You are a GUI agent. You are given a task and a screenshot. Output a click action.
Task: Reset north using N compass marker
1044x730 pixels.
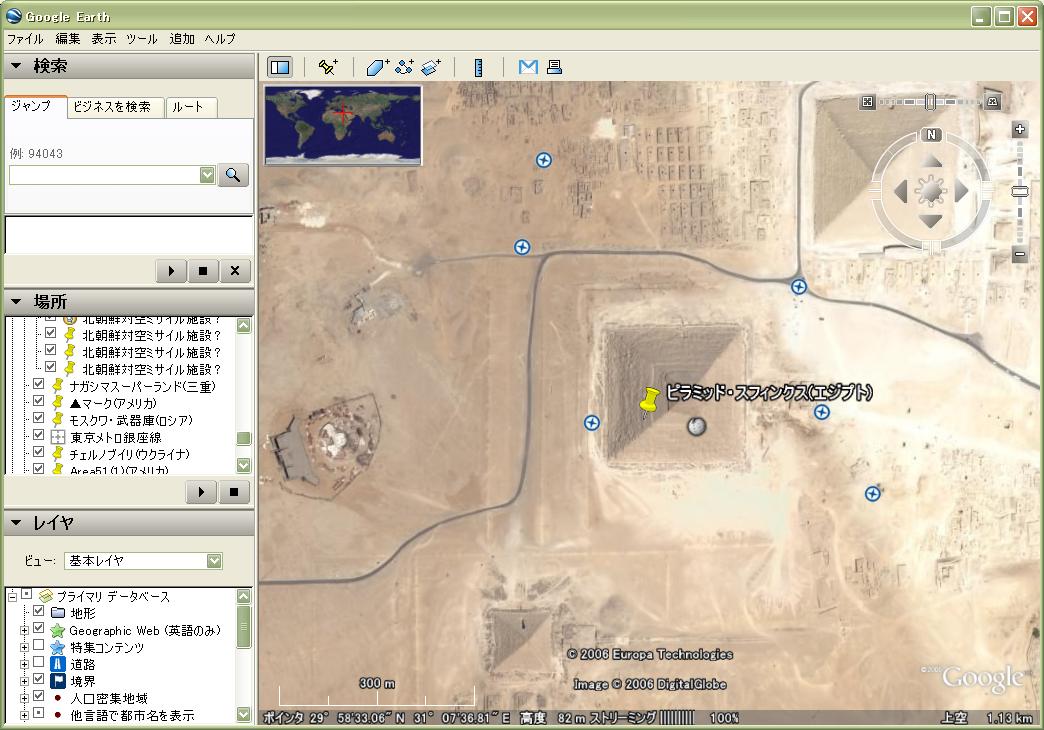pos(931,135)
